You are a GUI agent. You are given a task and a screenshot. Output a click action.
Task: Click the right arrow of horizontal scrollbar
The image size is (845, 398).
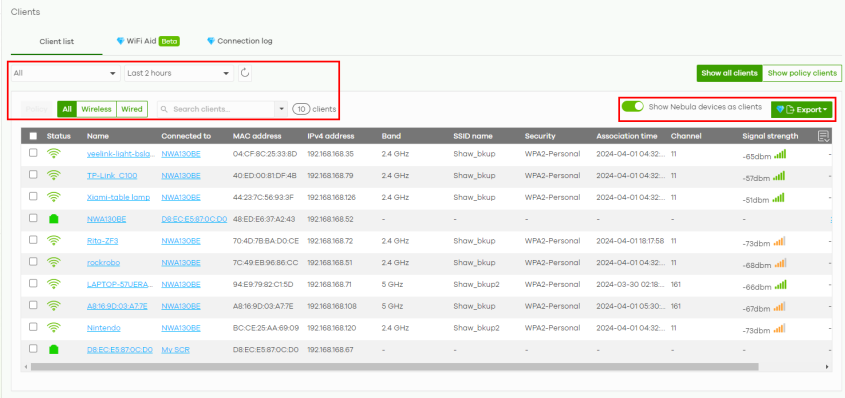[x=827, y=367]
